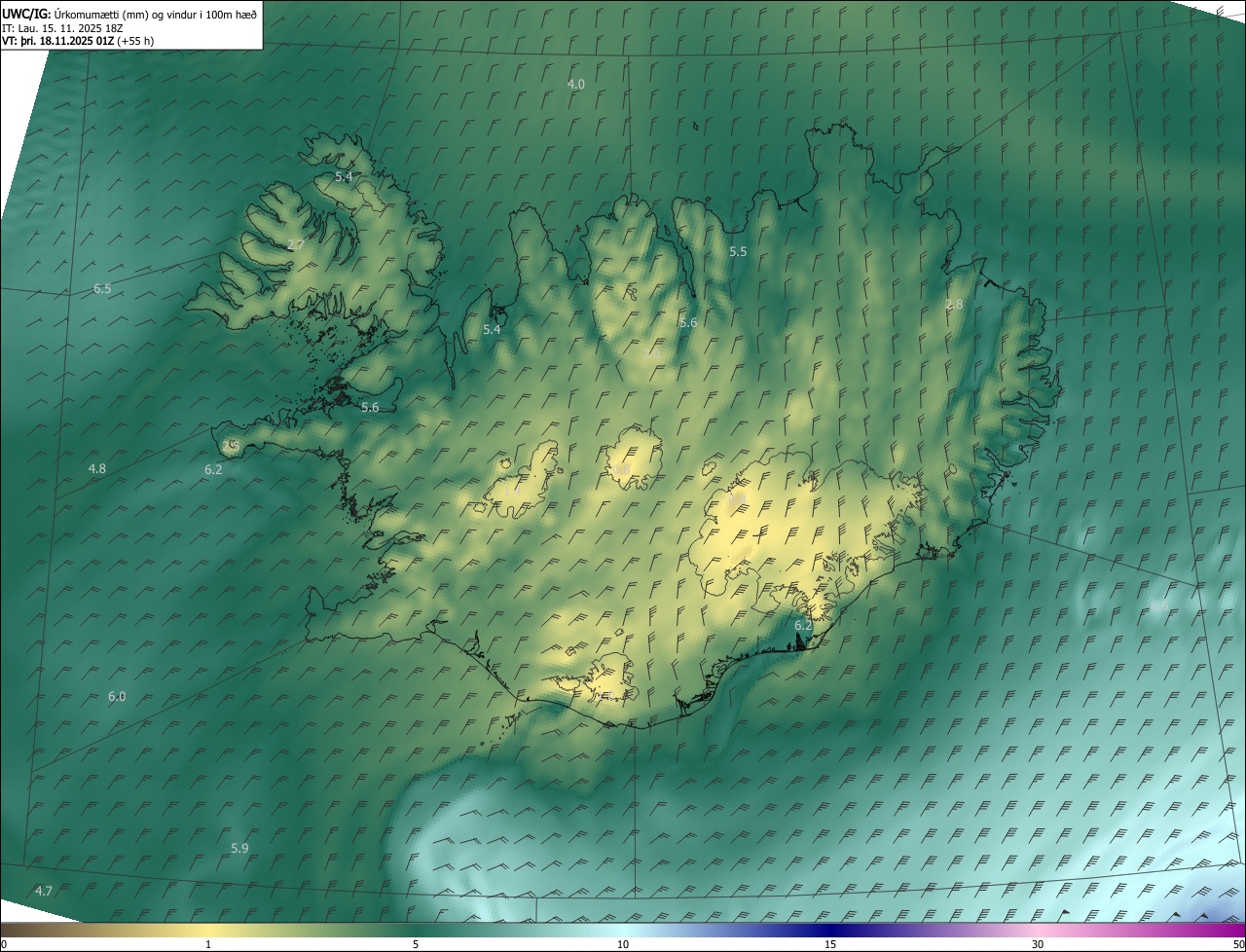The width and height of the screenshot is (1246, 952).
Task: Click the 5.6 value in north-central Iceland
Action: 688,323
